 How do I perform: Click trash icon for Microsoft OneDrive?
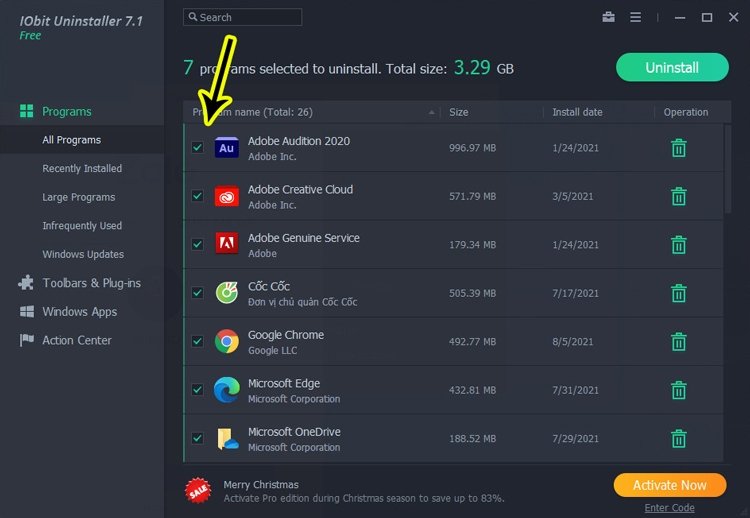678,439
